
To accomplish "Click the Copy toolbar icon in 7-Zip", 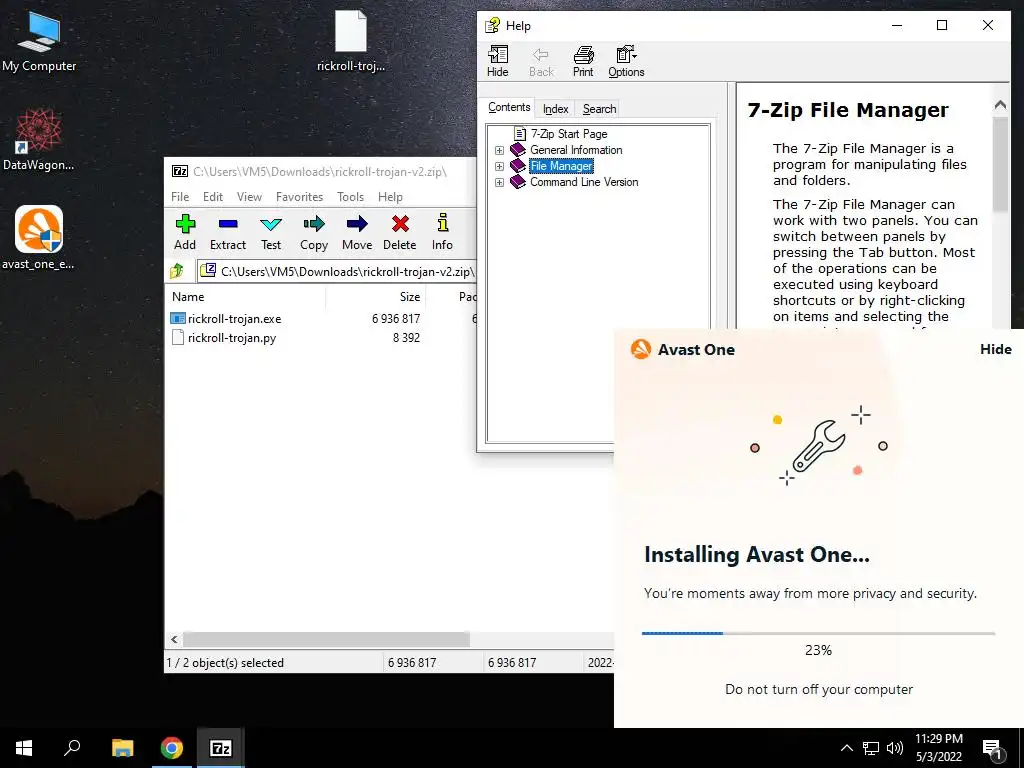I will click(x=313, y=232).
